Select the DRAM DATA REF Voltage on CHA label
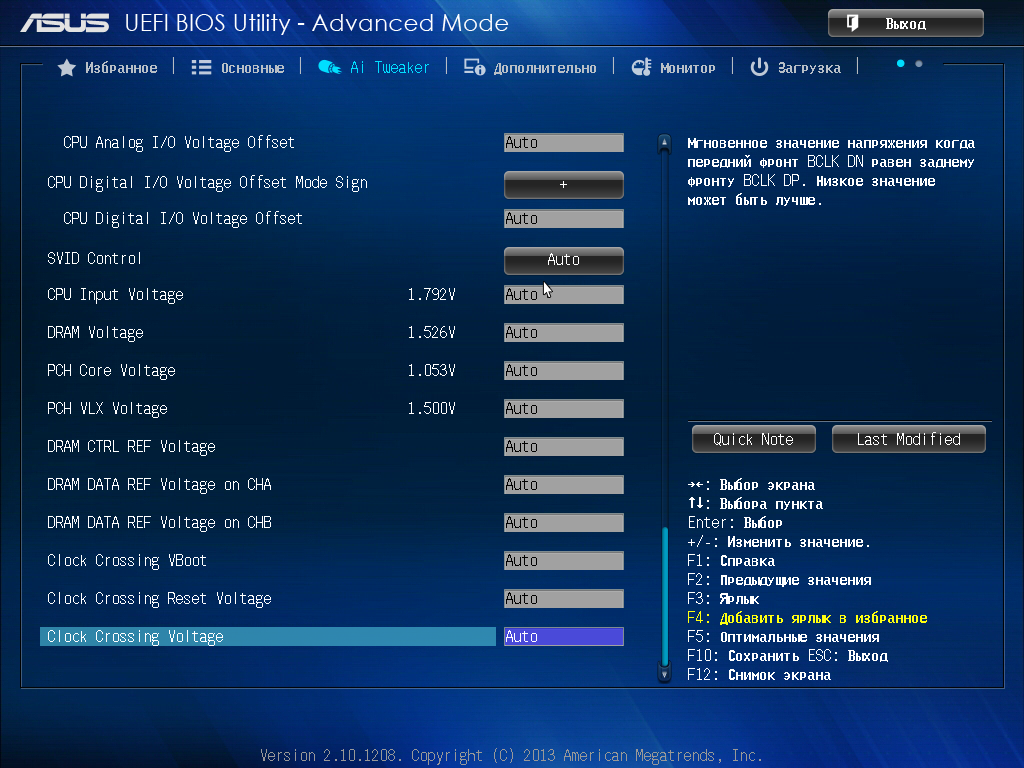 coord(159,485)
